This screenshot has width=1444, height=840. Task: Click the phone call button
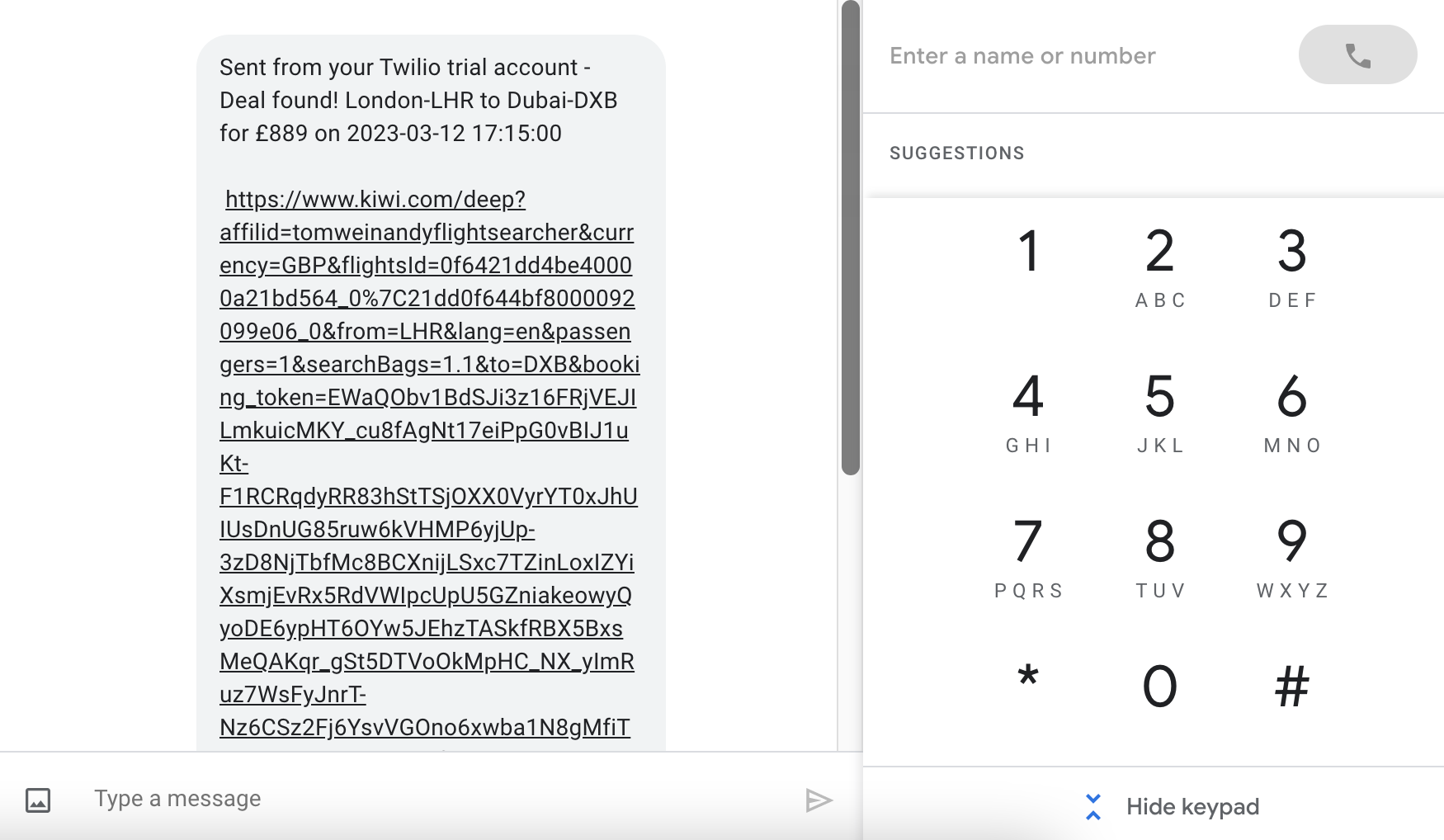tap(1357, 54)
